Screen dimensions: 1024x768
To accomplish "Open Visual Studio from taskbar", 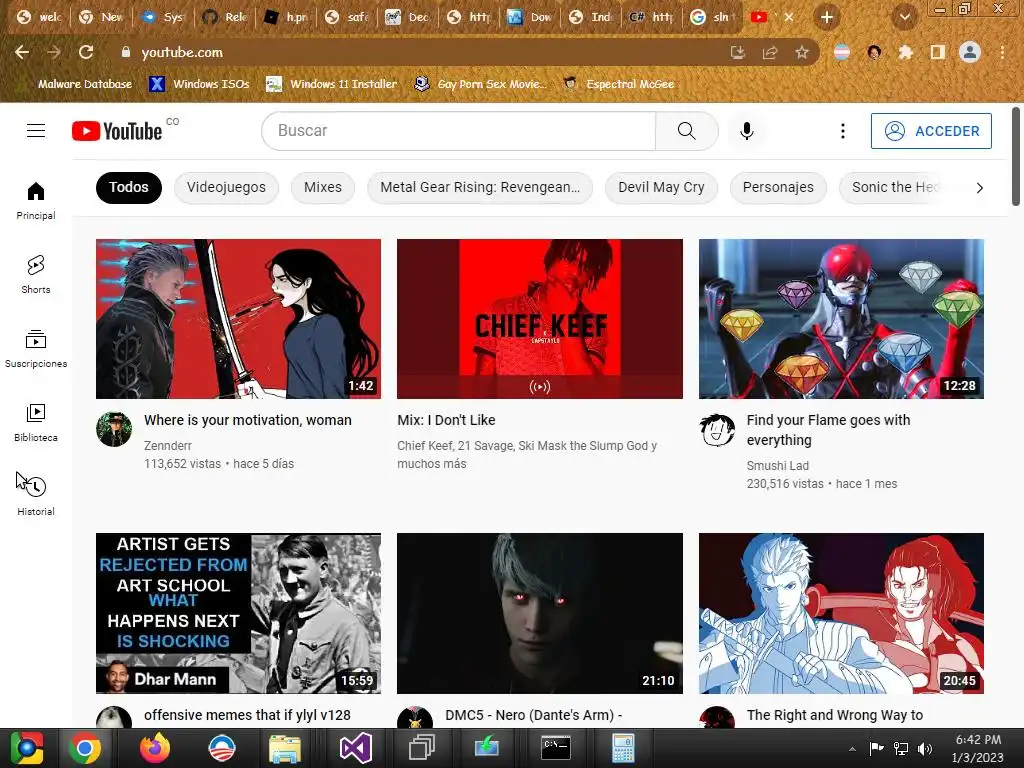I will pos(355,748).
